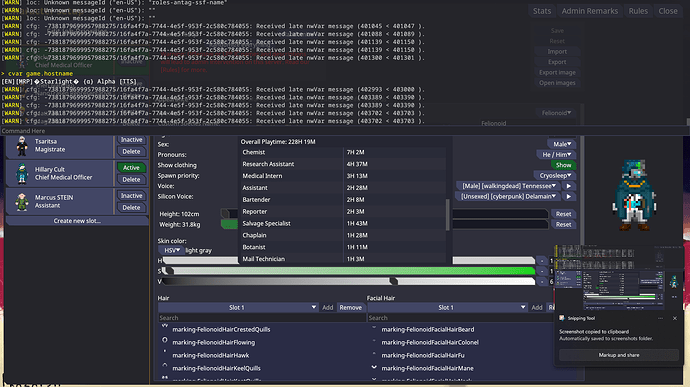
Task: Toggle the Show clothing button
Action: [x=563, y=165]
